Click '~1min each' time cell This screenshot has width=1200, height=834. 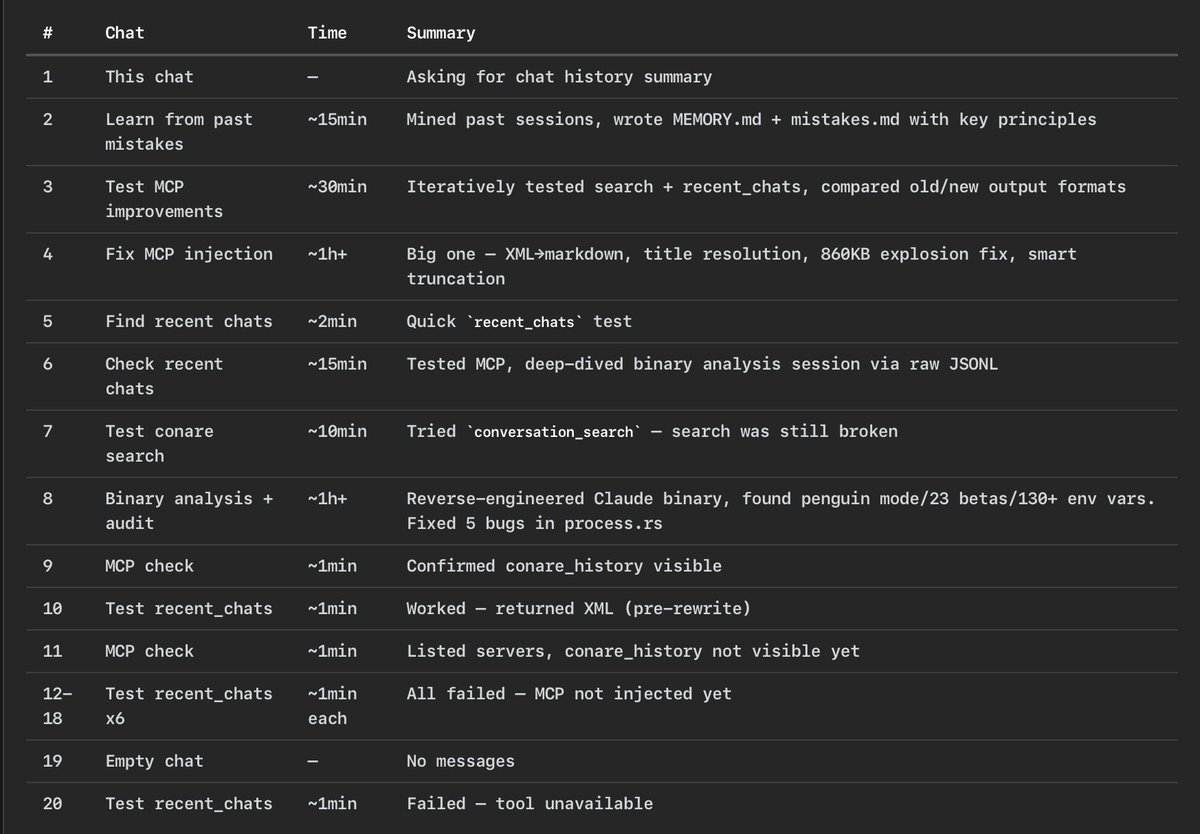pos(332,706)
